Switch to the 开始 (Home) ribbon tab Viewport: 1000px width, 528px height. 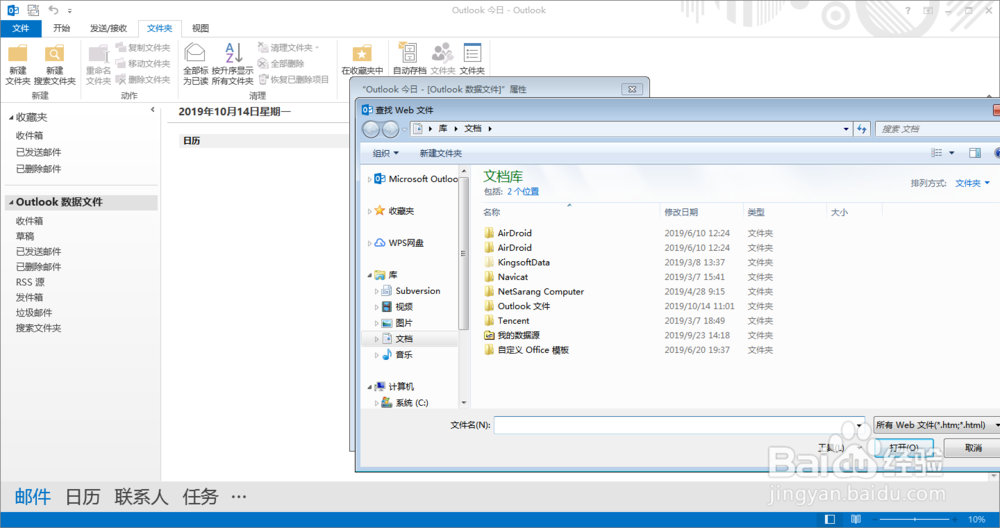(62, 28)
